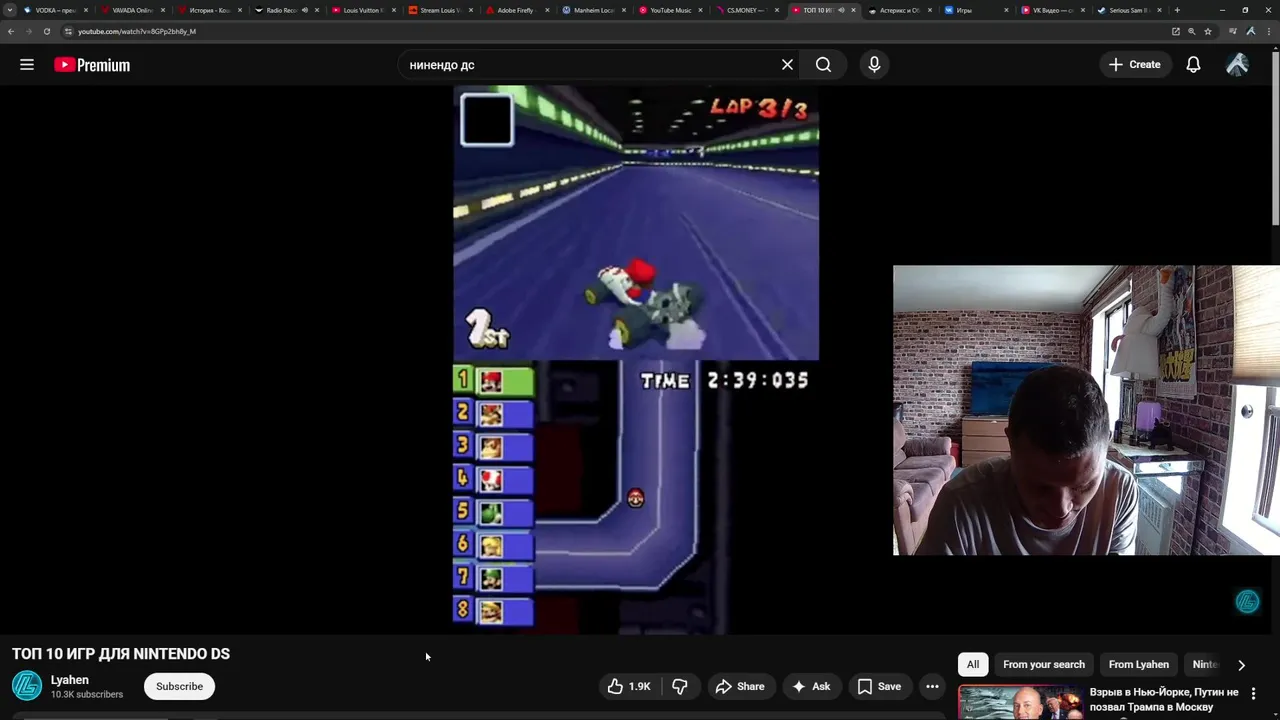Clear the search query with the X

tap(787, 65)
